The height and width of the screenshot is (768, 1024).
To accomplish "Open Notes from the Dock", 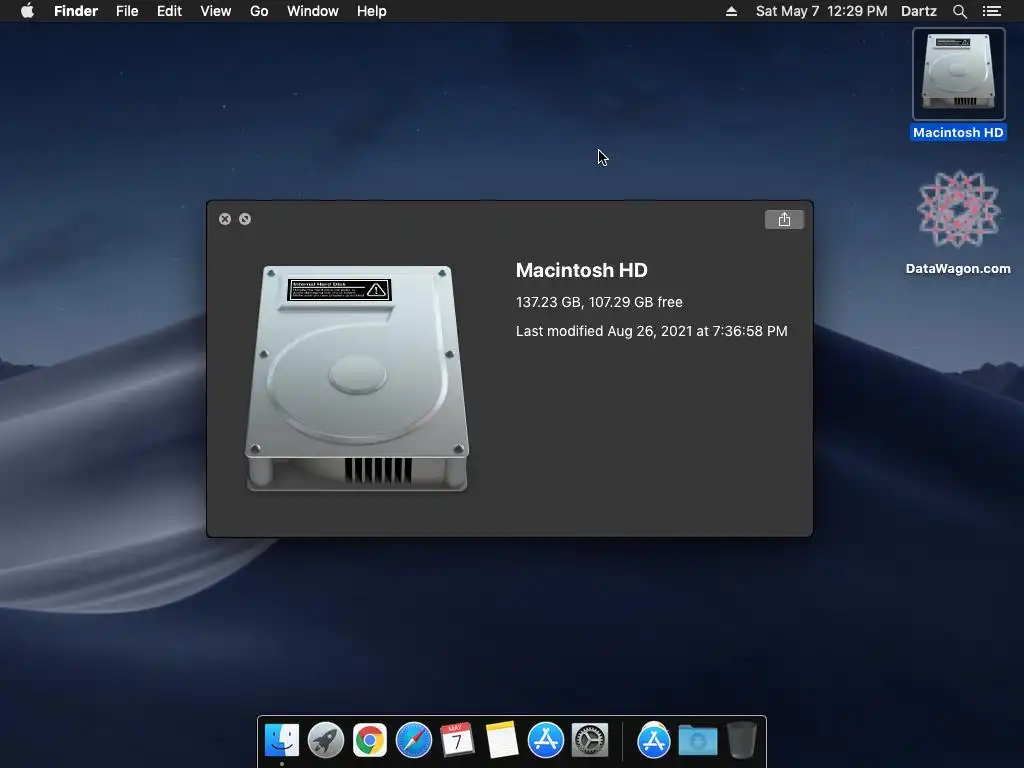I will click(x=502, y=741).
